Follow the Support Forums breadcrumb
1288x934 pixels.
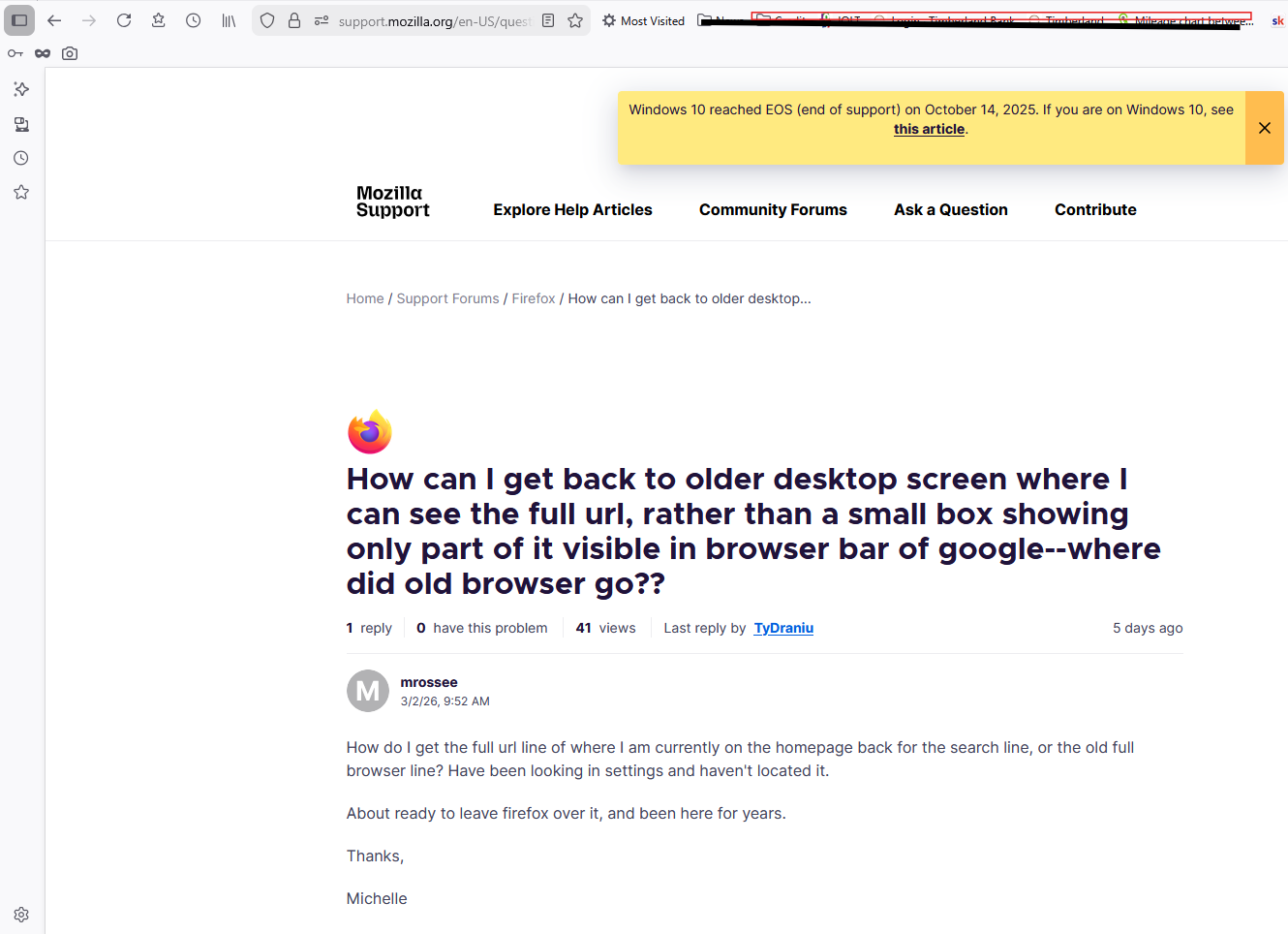[x=448, y=298]
